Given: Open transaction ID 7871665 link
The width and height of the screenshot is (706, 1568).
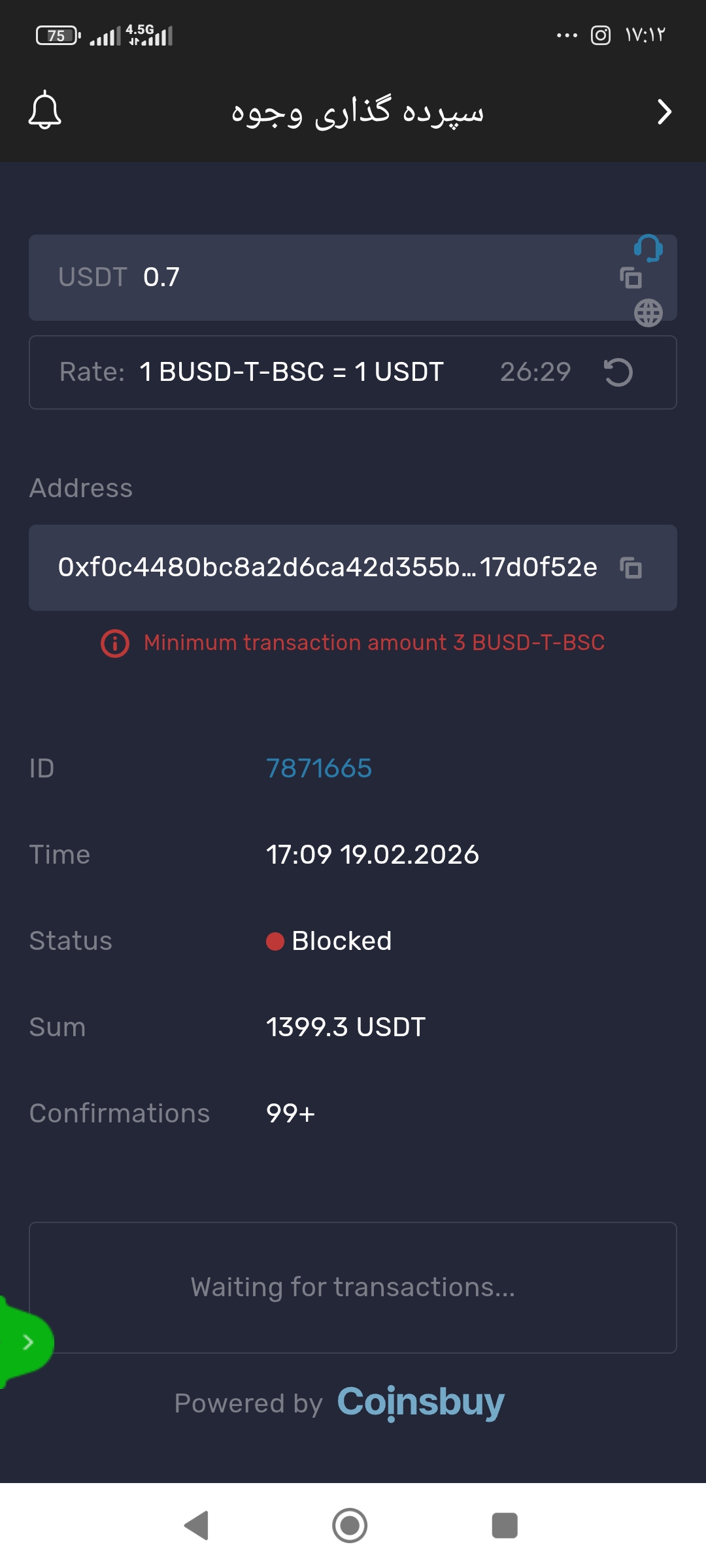Looking at the screenshot, I should click(x=319, y=768).
